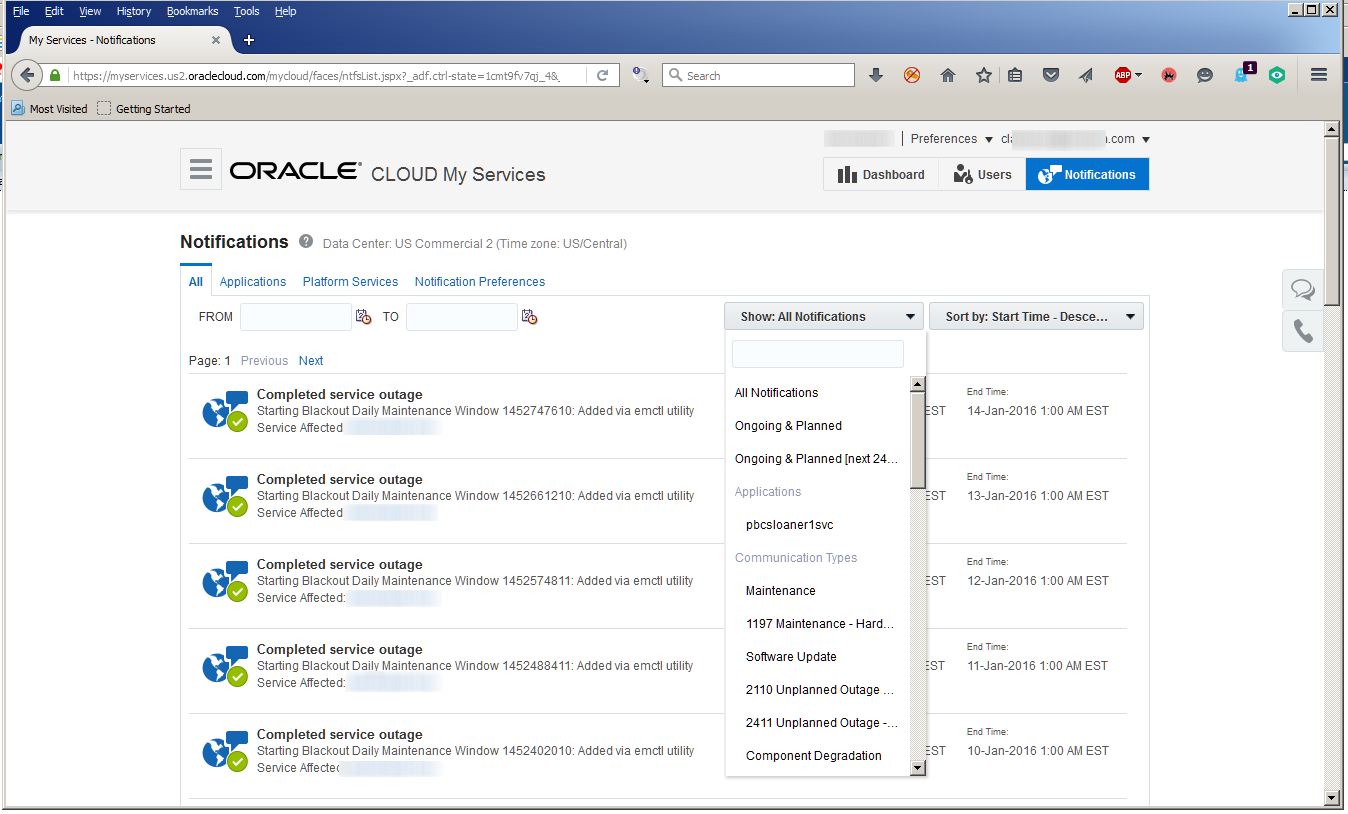Select the 2411 Unplanned Outage option

tap(822, 723)
